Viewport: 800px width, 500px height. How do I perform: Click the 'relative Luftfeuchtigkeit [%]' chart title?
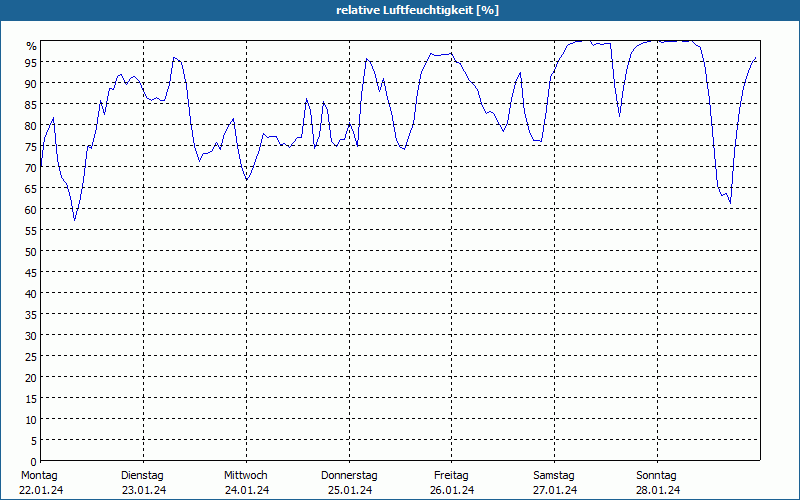coord(417,10)
